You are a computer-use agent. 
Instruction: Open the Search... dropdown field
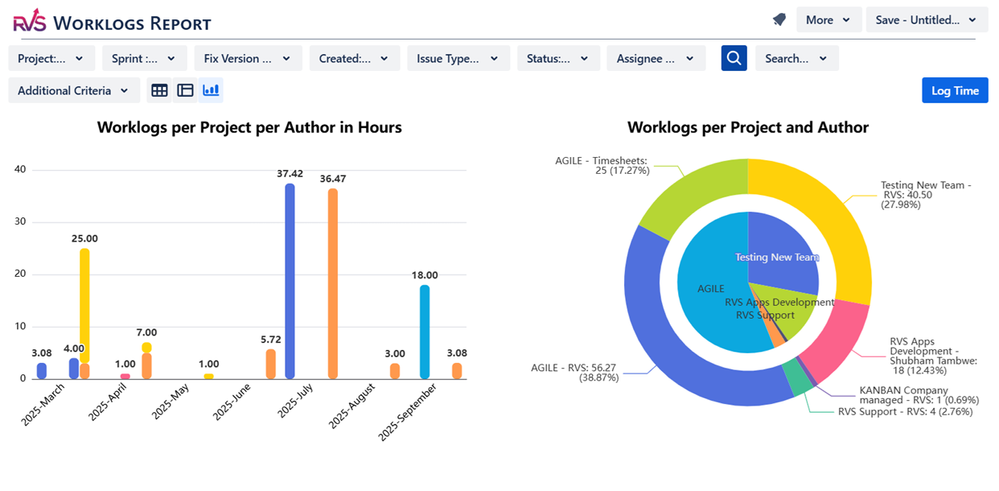tap(796, 59)
